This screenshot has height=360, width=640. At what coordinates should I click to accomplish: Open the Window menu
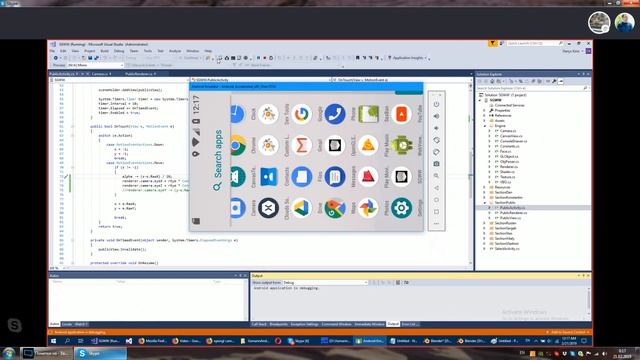(x=193, y=51)
